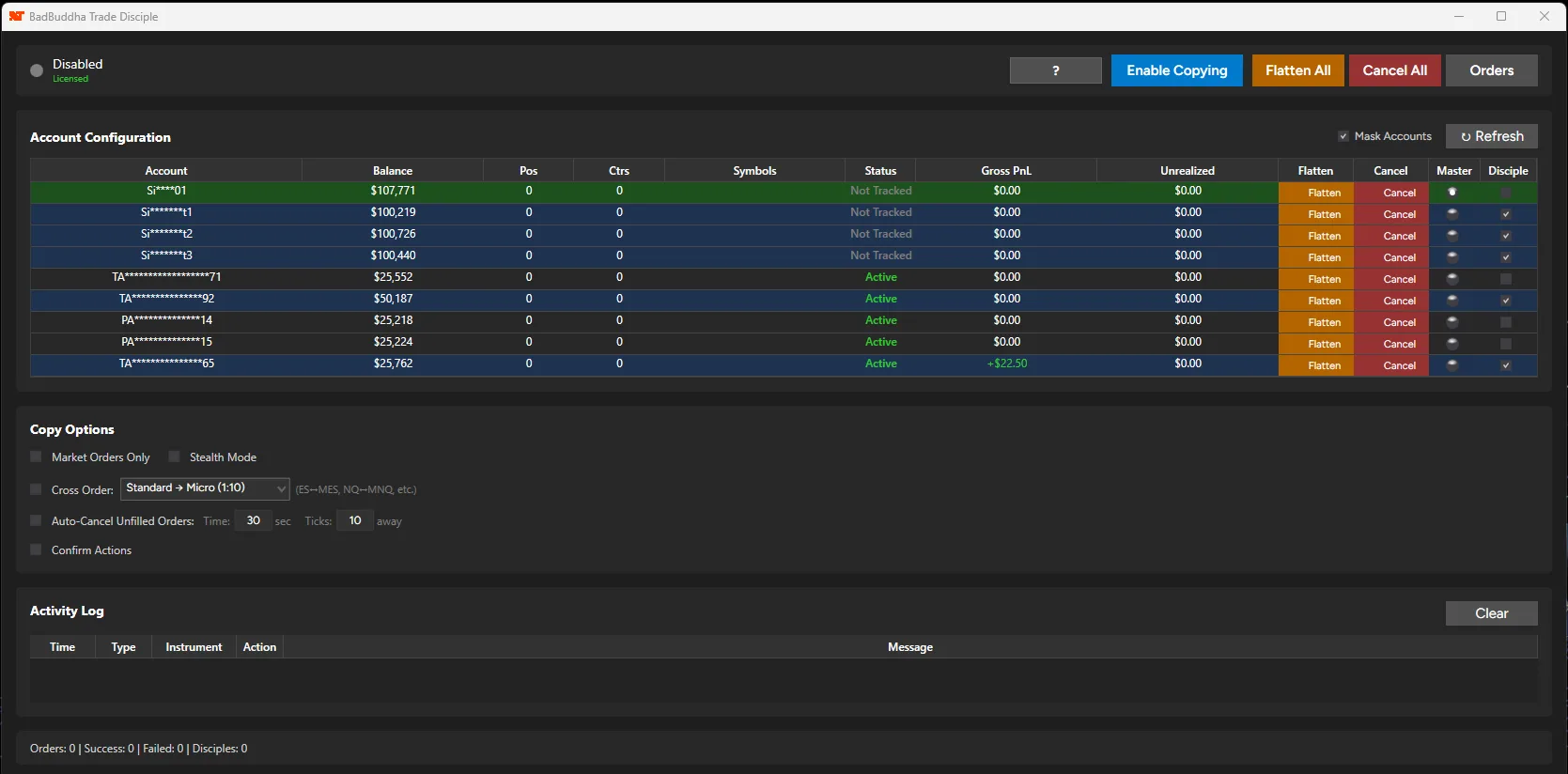The width and height of the screenshot is (1568, 774).
Task: Click the Instrument column header in Activity Log
Action: coord(194,647)
